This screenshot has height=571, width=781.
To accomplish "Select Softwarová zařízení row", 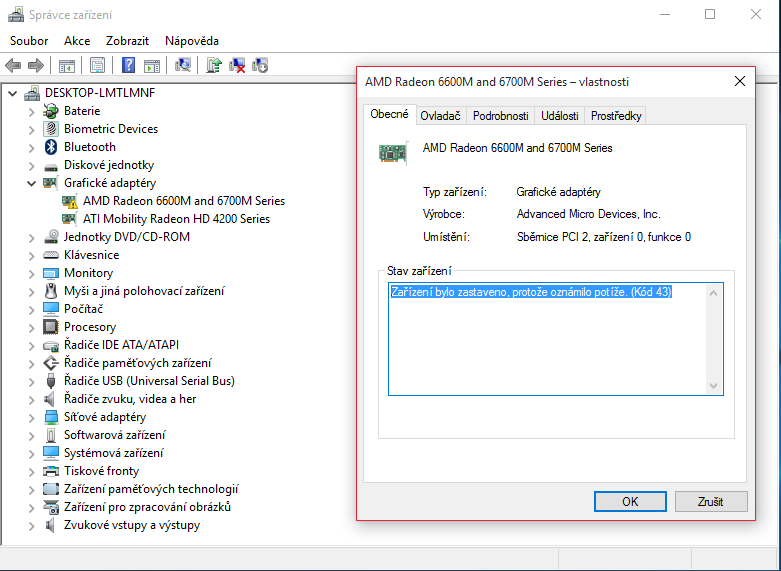I will (114, 435).
